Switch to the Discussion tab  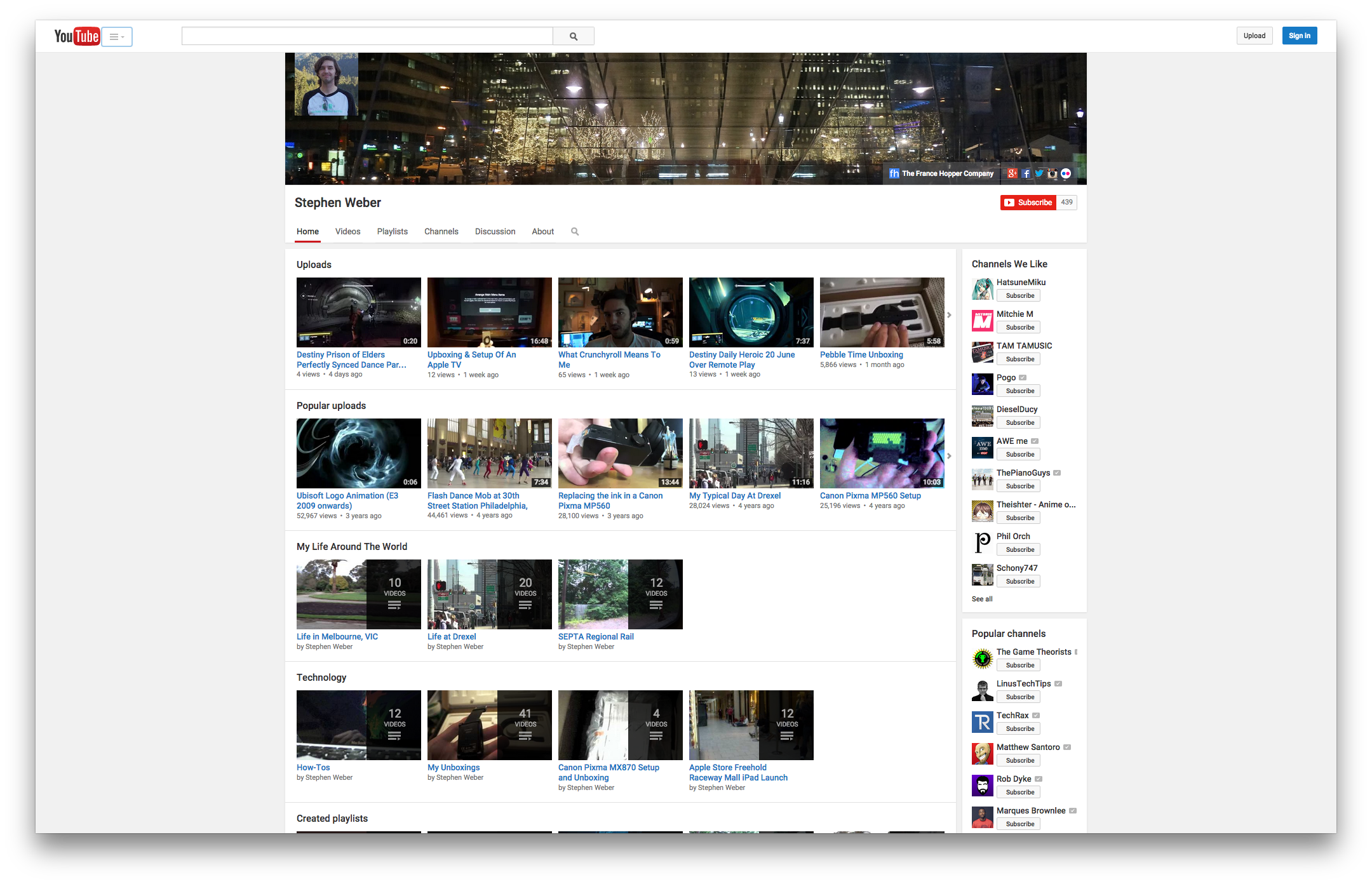(495, 232)
